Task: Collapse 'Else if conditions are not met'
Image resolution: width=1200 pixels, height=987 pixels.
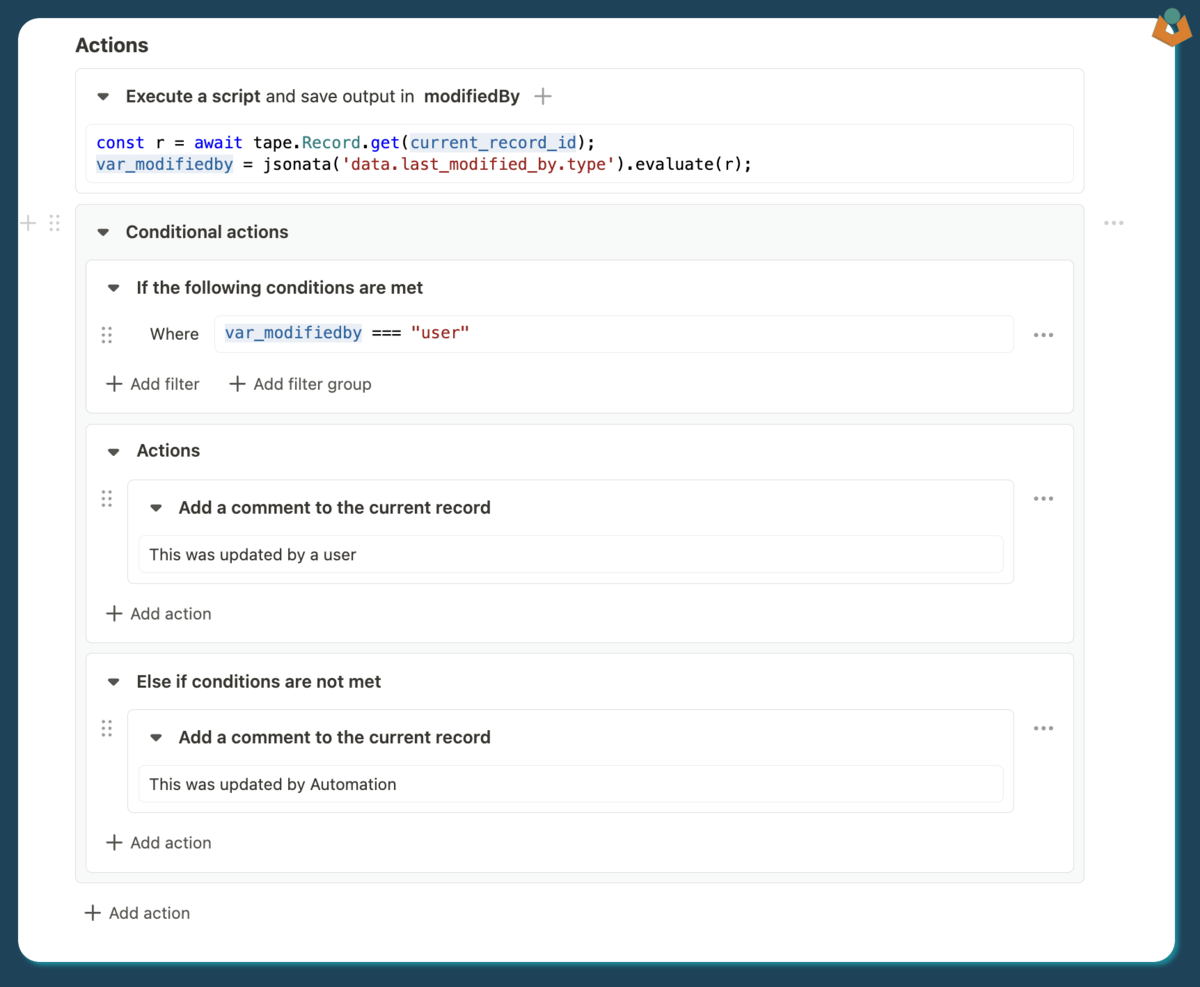Action: [114, 682]
